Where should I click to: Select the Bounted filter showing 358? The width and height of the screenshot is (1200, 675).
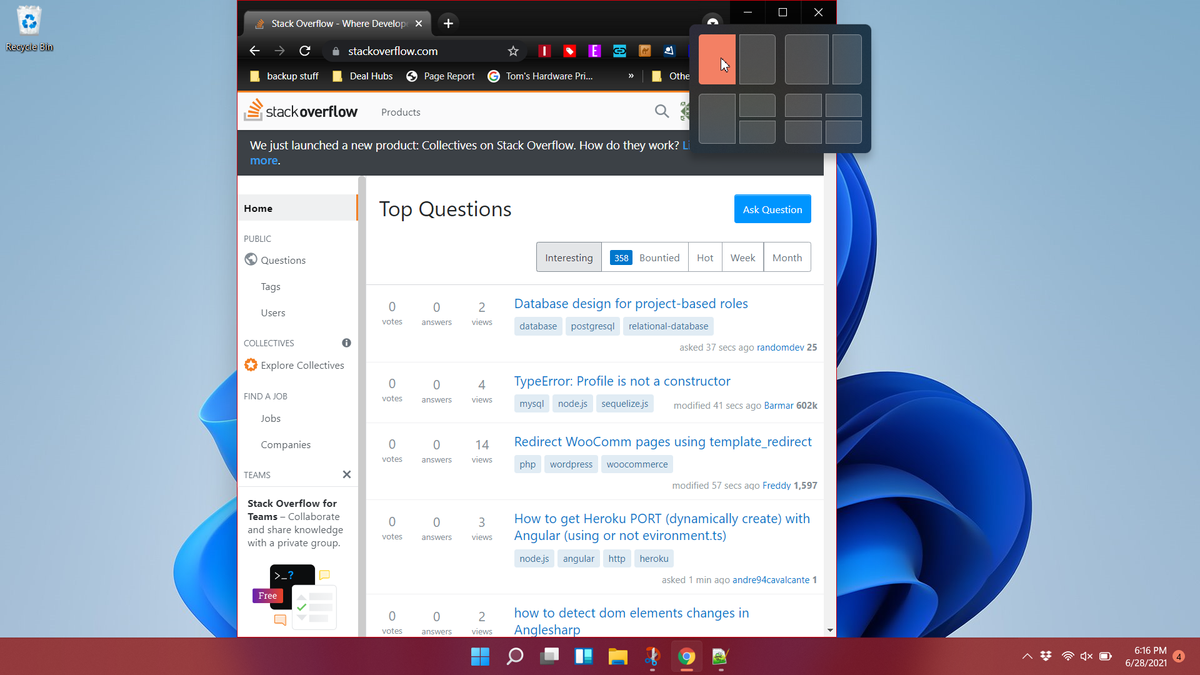click(645, 257)
